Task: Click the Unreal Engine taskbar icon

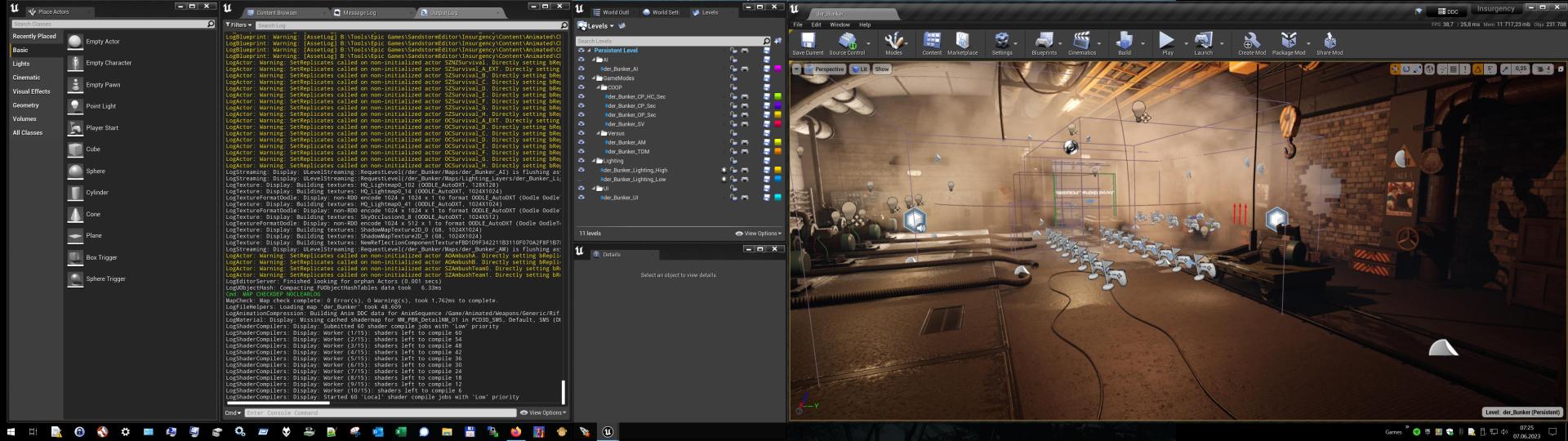Action: (x=608, y=431)
